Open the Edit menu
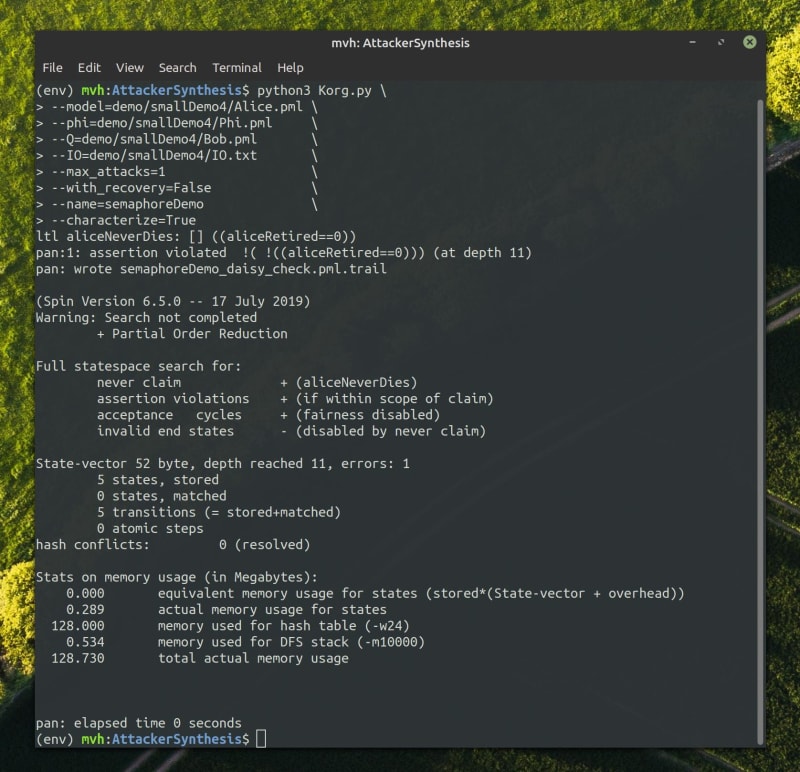This screenshot has height=772, width=800. point(89,68)
